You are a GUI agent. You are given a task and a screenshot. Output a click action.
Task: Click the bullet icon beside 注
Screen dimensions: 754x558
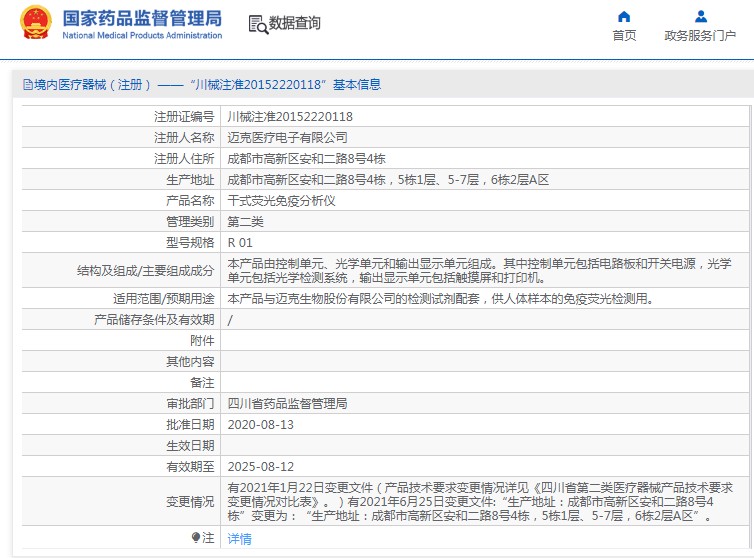click(x=196, y=538)
